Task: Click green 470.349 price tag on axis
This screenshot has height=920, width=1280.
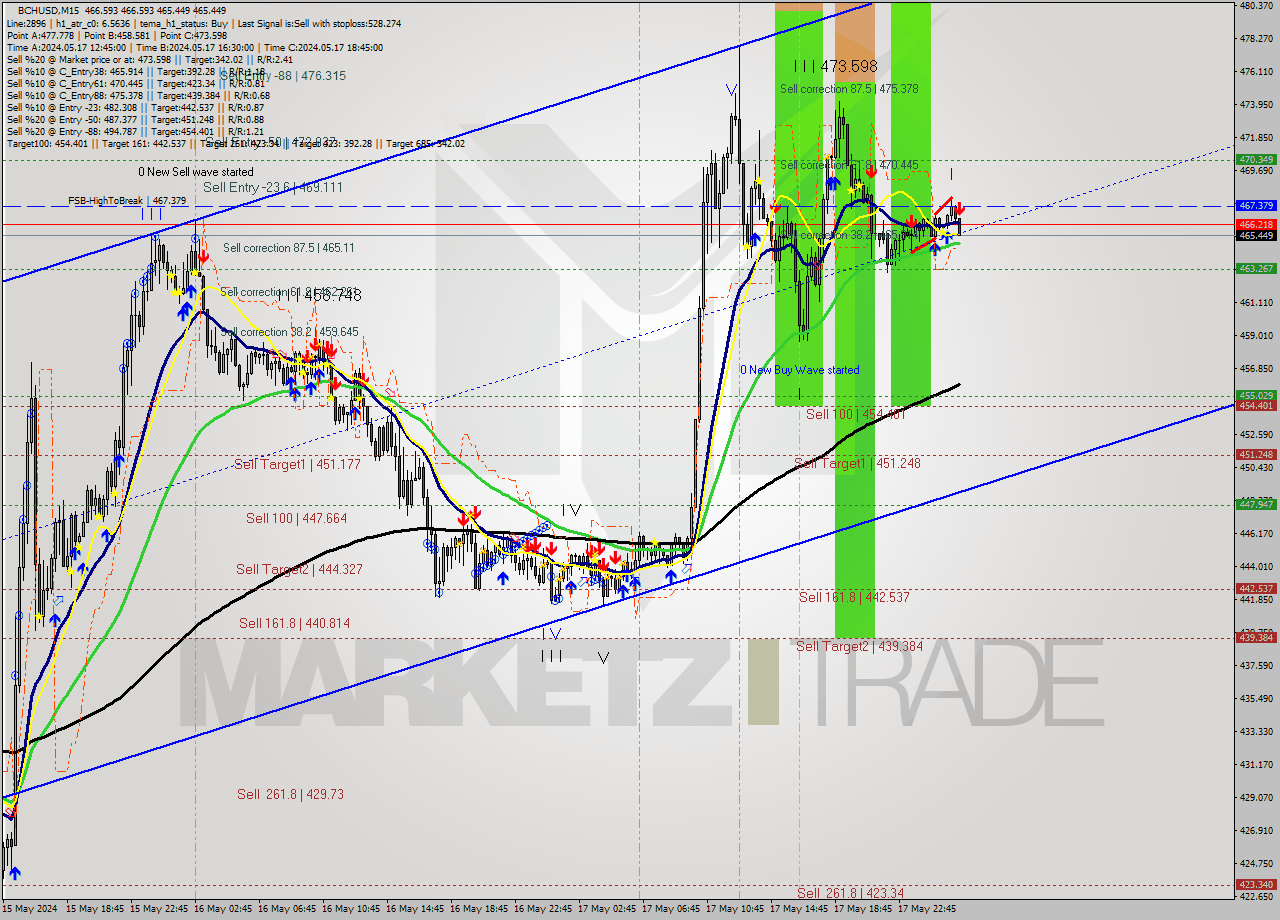Action: (x=1256, y=160)
